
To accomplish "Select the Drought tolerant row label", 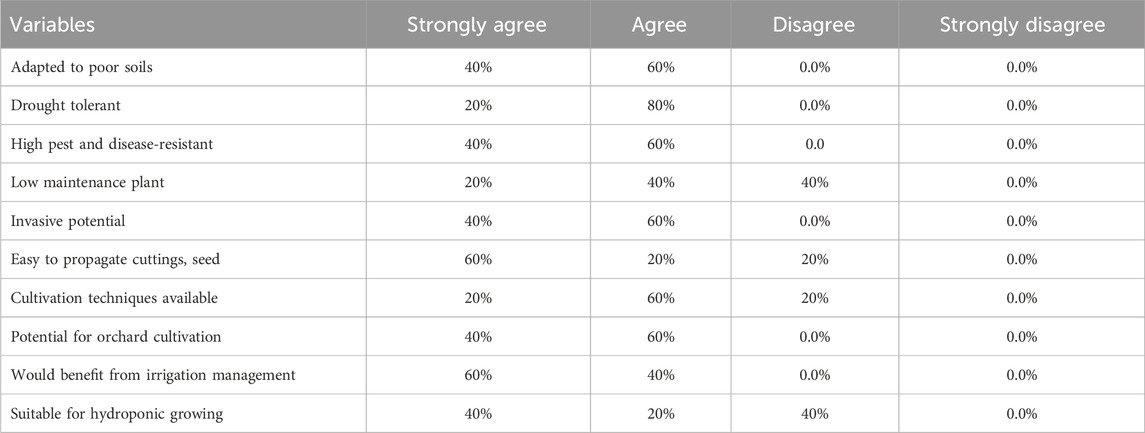I will [x=65, y=106].
